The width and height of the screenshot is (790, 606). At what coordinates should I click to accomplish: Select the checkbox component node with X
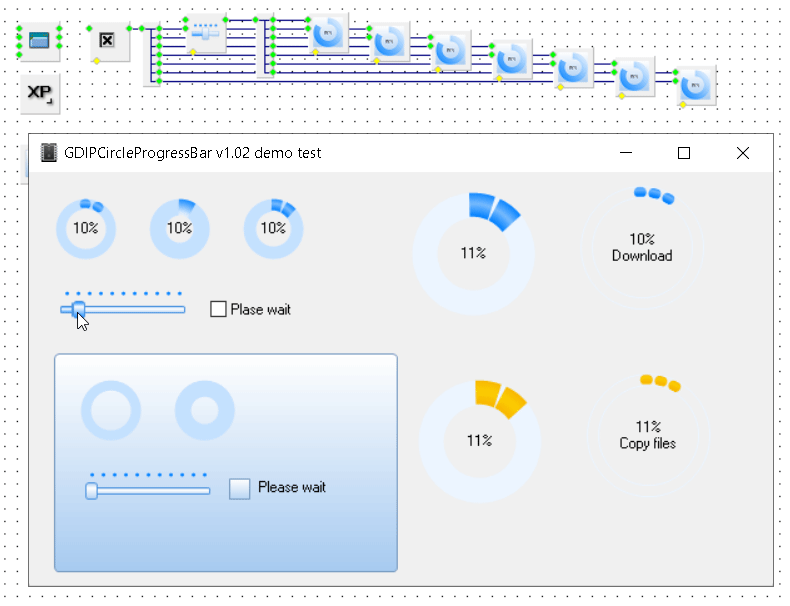point(109,41)
